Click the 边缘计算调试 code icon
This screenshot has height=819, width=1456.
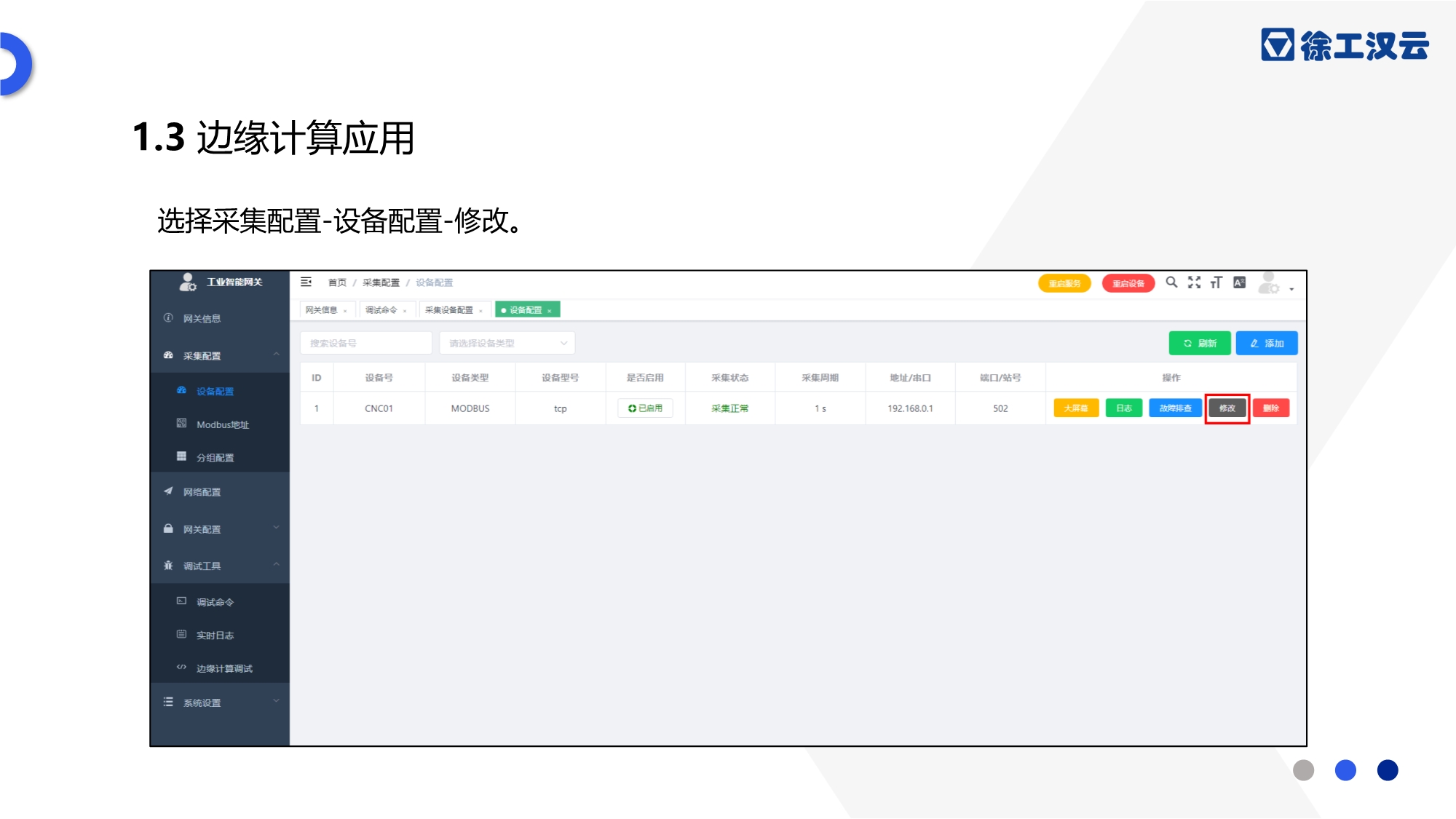[181, 668]
